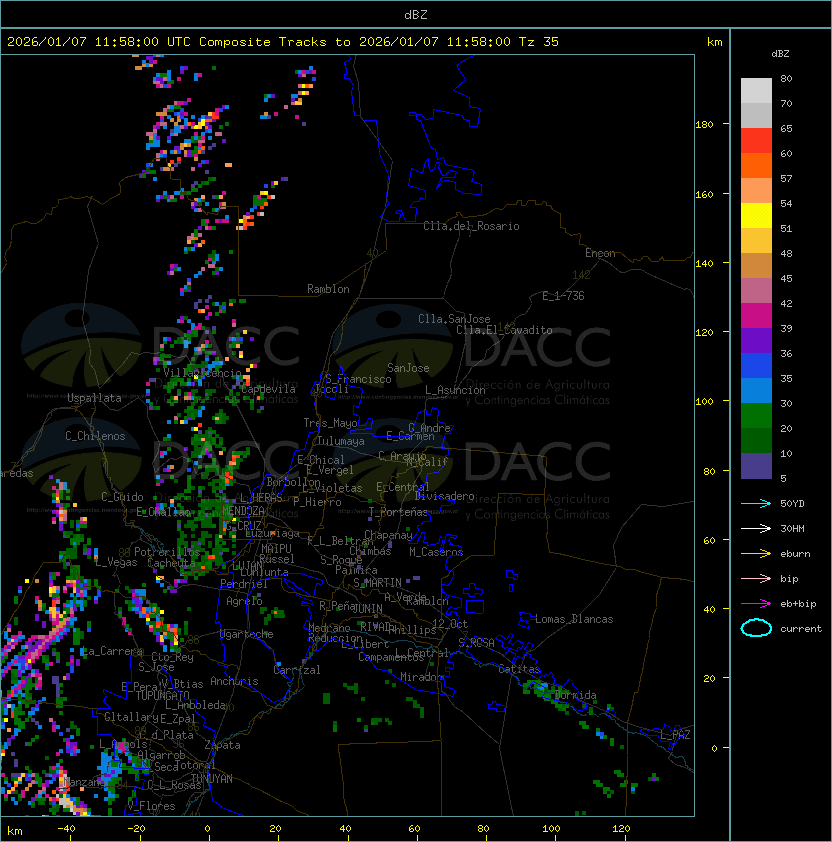This screenshot has width=832, height=842.
Task: Select the Carrizal place label
Action: (x=297, y=670)
